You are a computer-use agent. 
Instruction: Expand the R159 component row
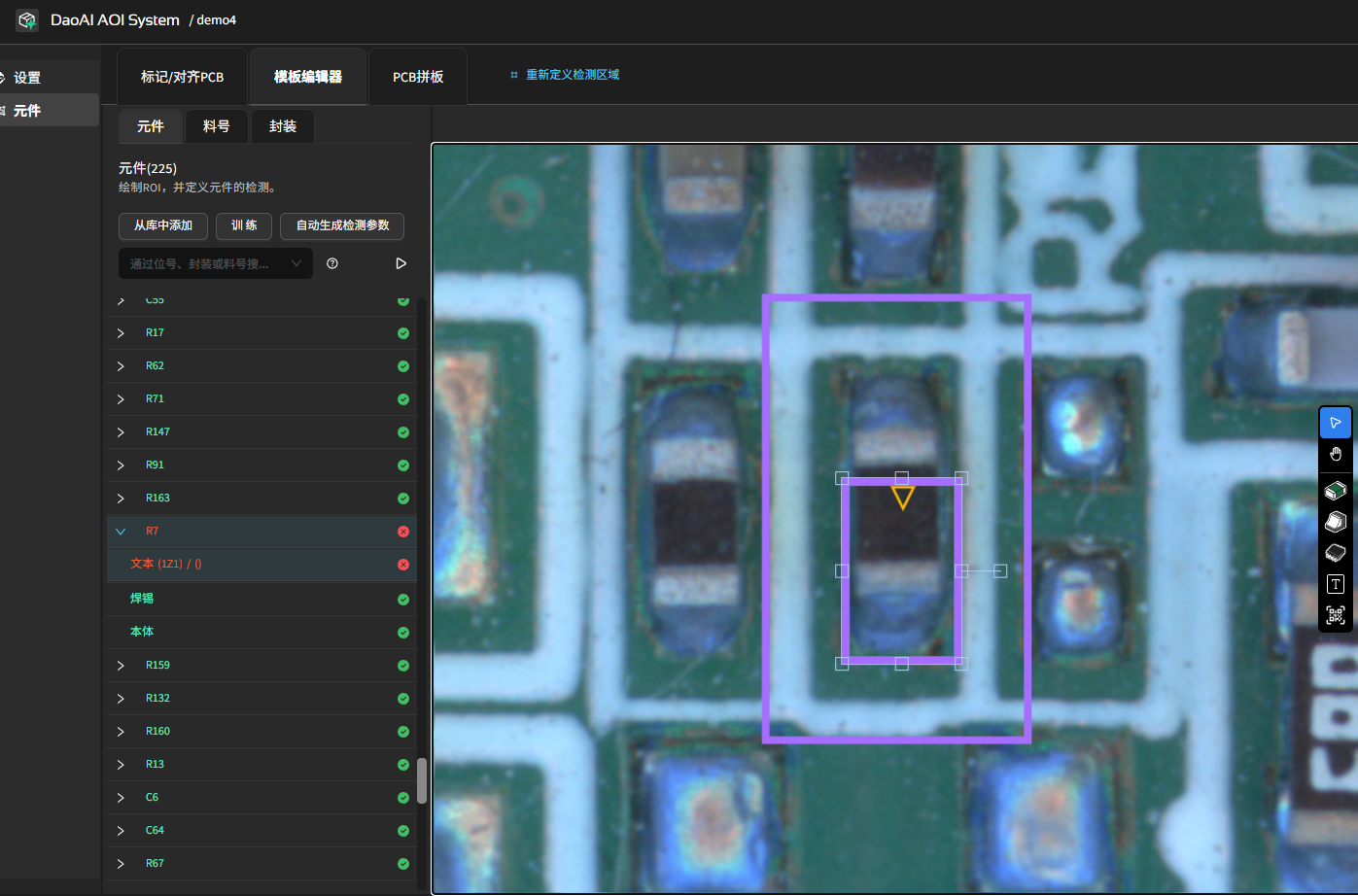pos(121,666)
